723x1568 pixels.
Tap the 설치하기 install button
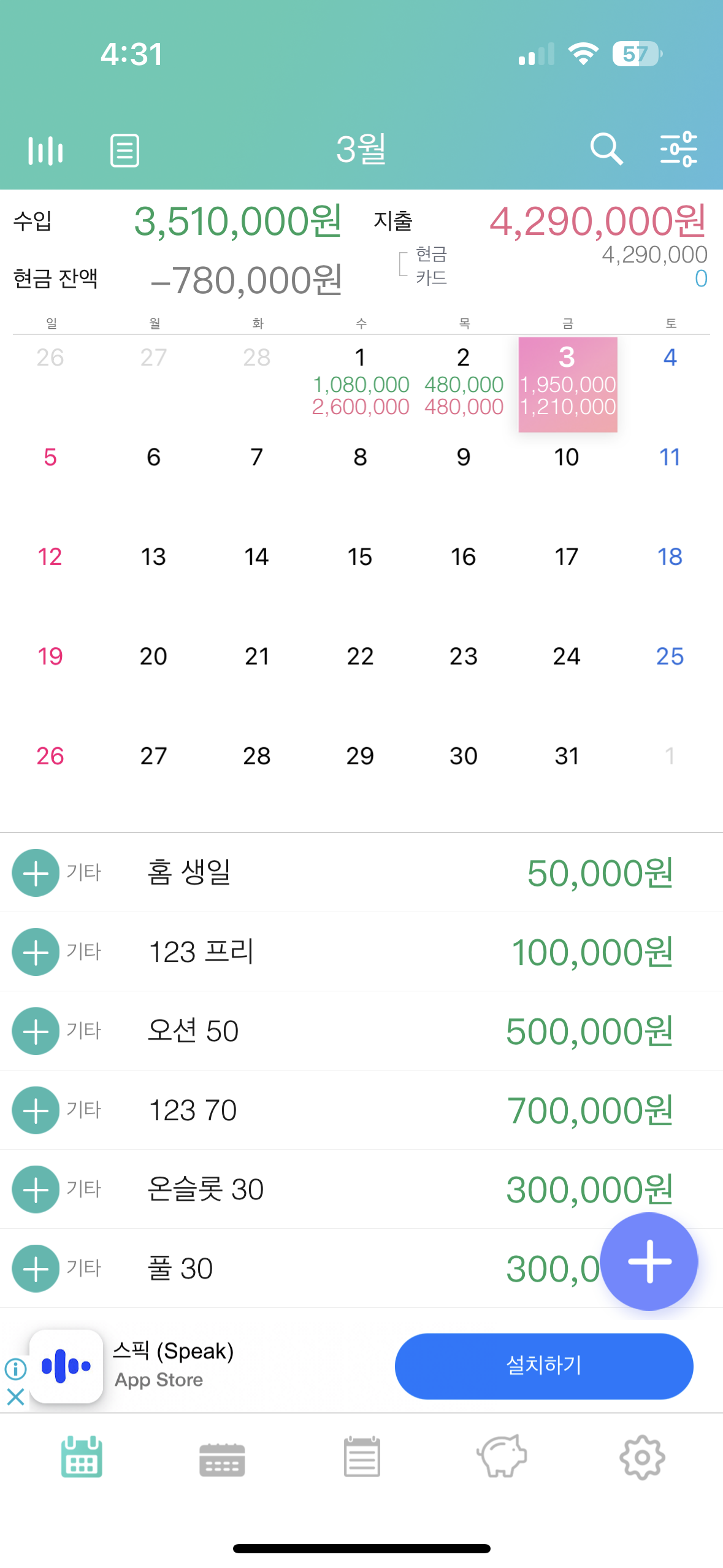[x=544, y=1366]
